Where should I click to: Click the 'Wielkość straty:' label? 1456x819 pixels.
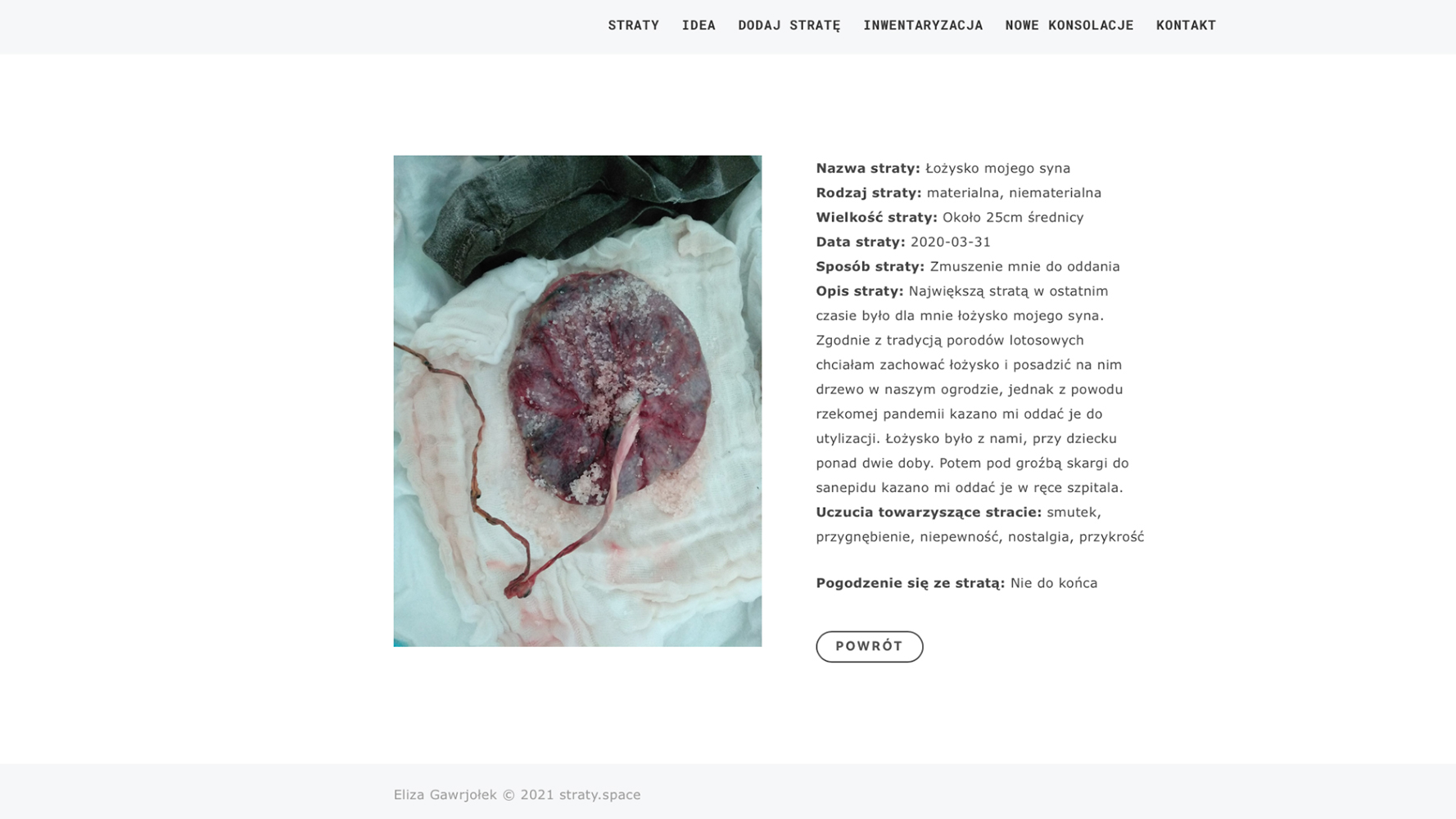click(876, 217)
